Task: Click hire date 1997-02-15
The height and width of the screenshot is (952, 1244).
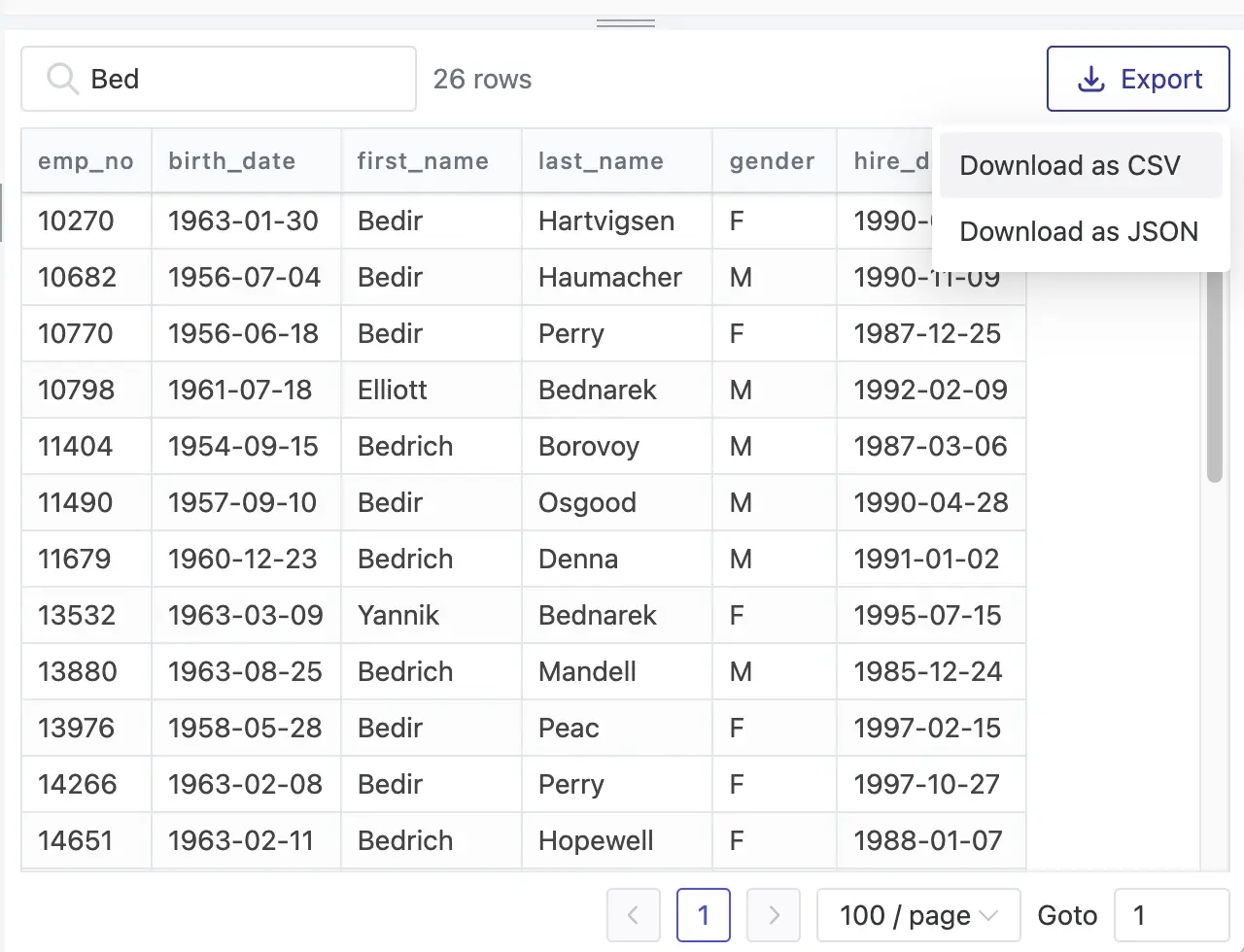Action: (x=927, y=728)
